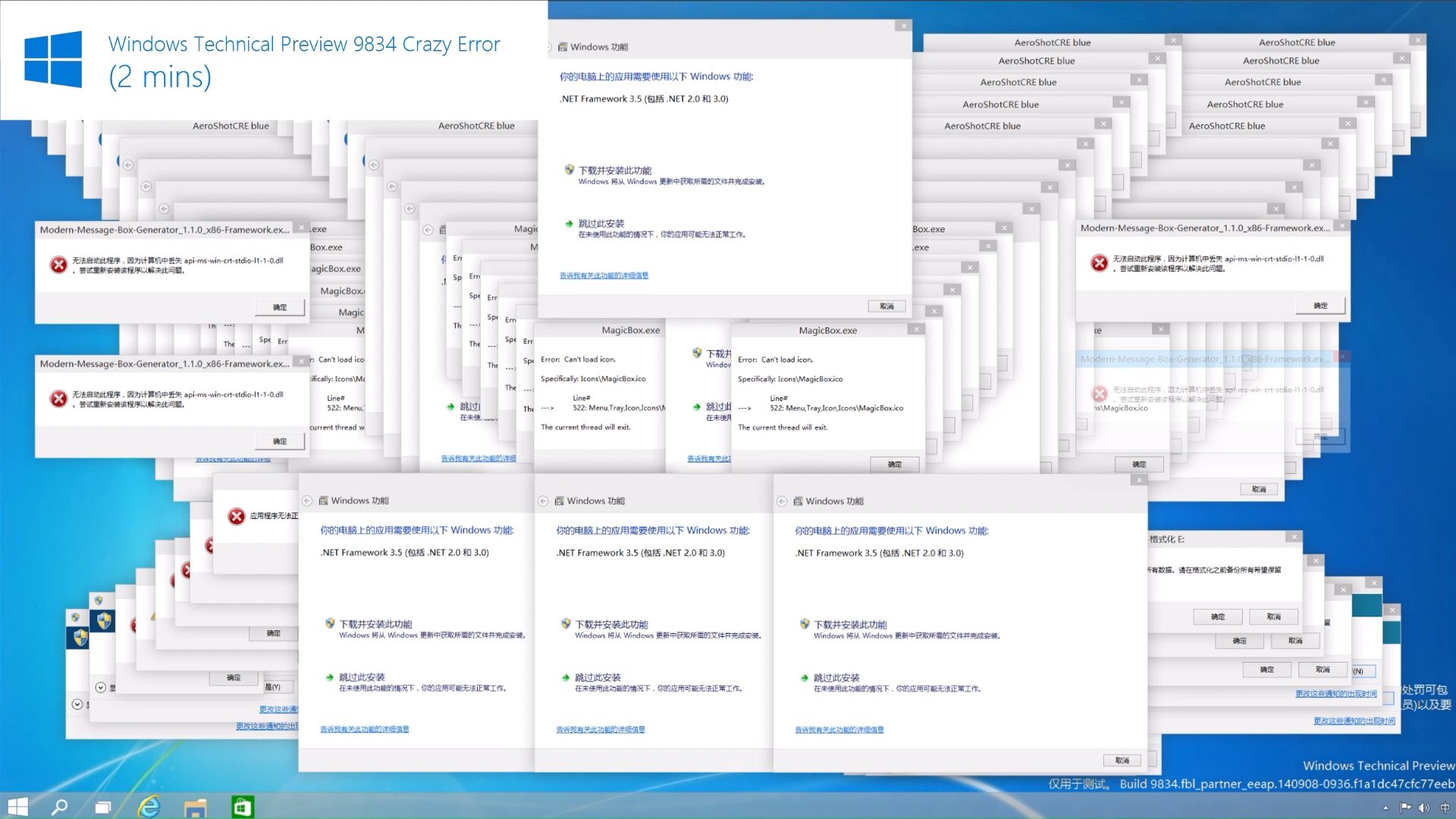
Task: Open Task View from the taskbar
Action: pos(103,807)
